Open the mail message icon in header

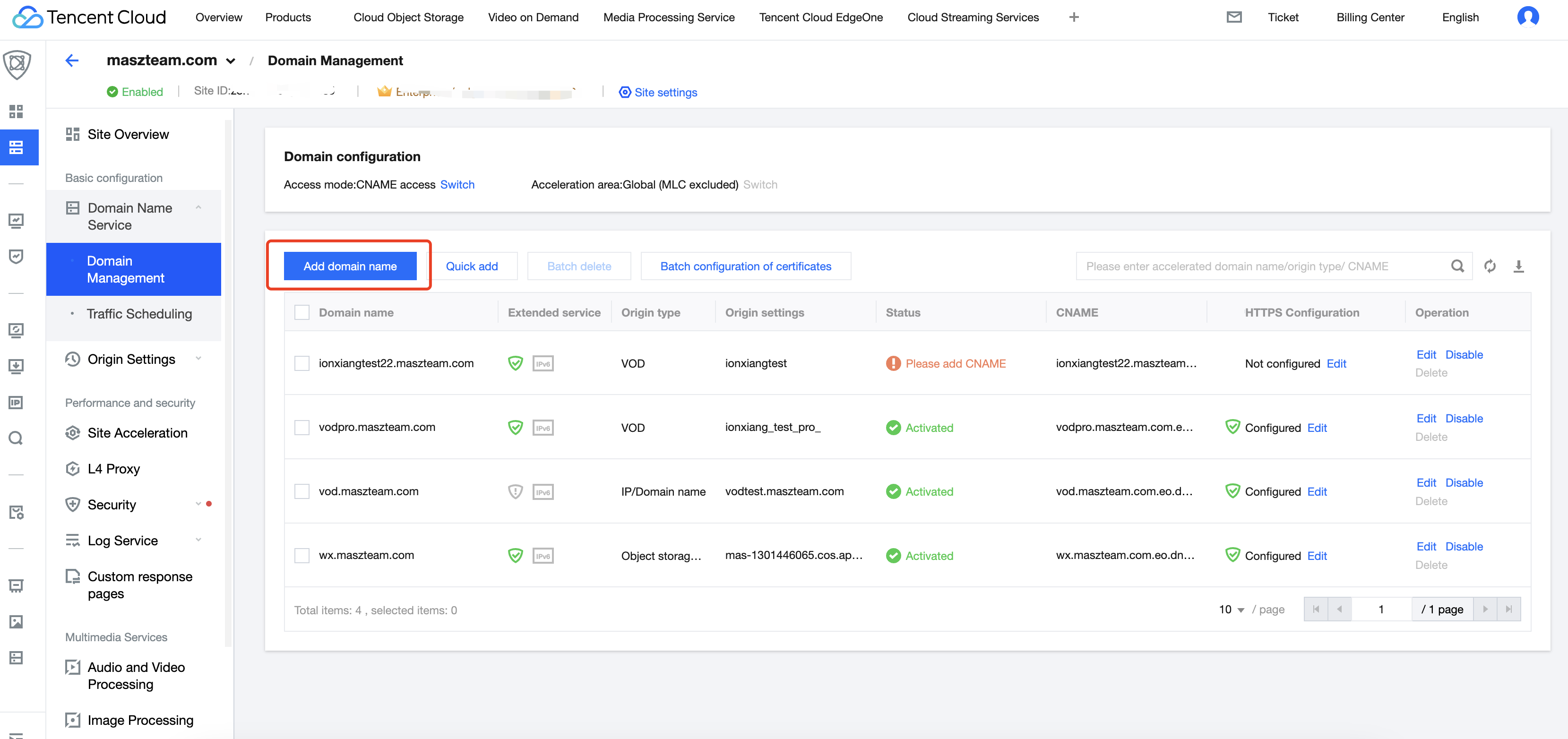[1233, 17]
